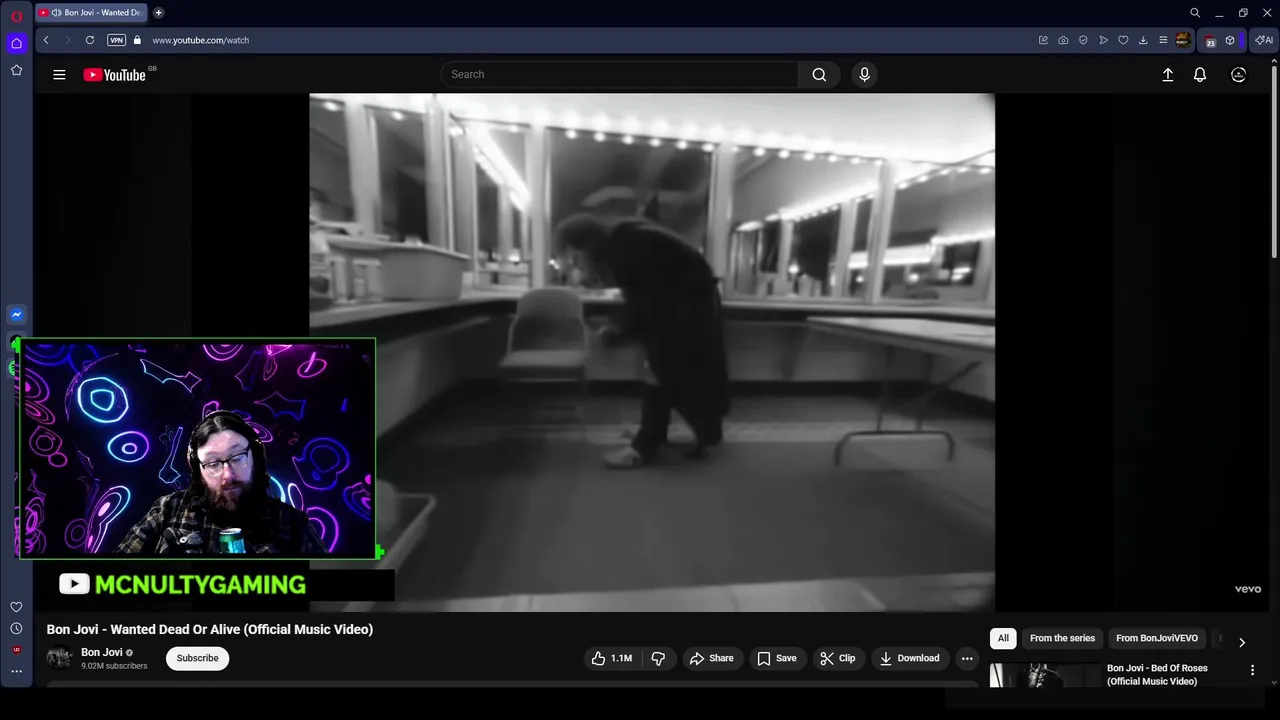The width and height of the screenshot is (1280, 720).
Task: Select the From BonJoviVEVO chip
Action: pyautogui.click(x=1157, y=638)
